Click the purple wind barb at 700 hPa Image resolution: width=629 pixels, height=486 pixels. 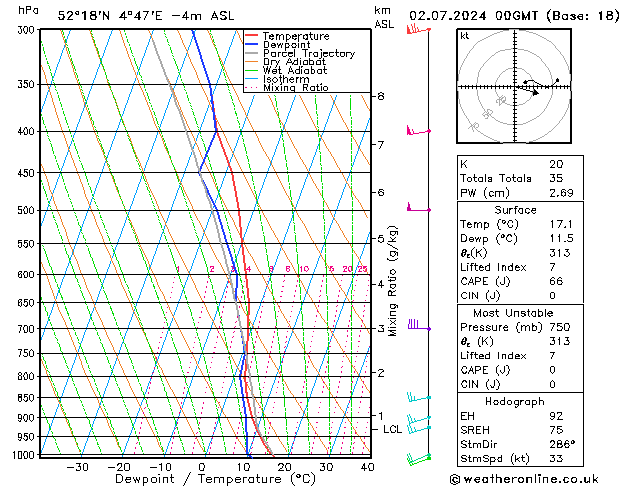click(x=419, y=325)
